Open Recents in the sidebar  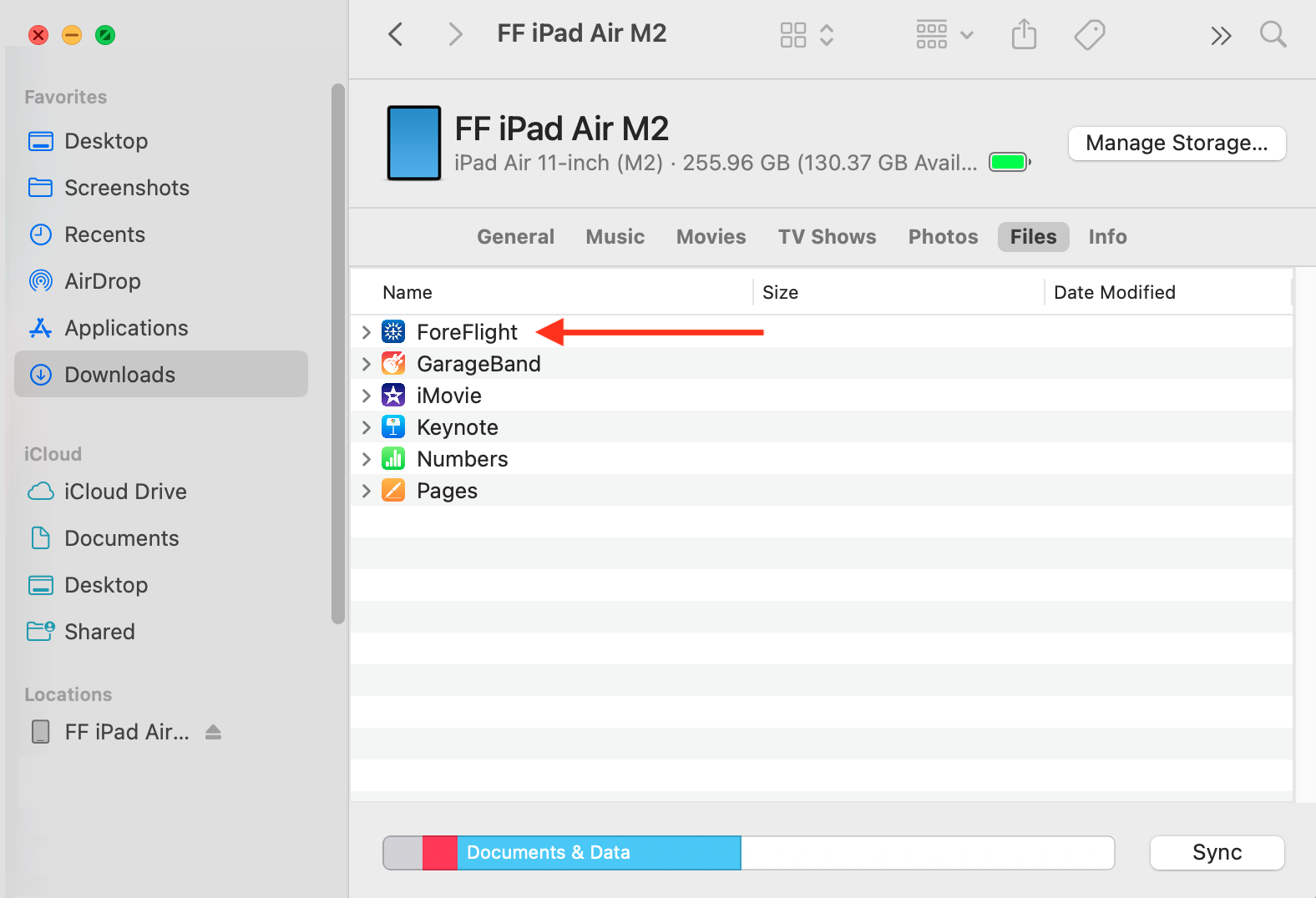coord(161,235)
